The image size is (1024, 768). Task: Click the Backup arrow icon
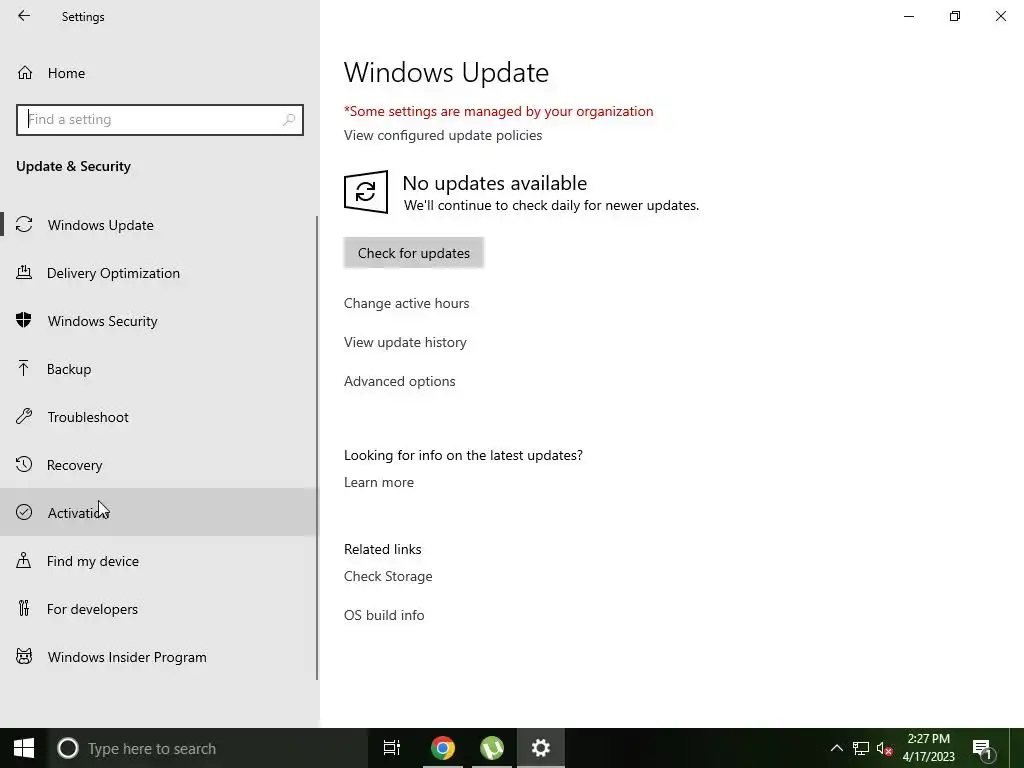point(24,368)
